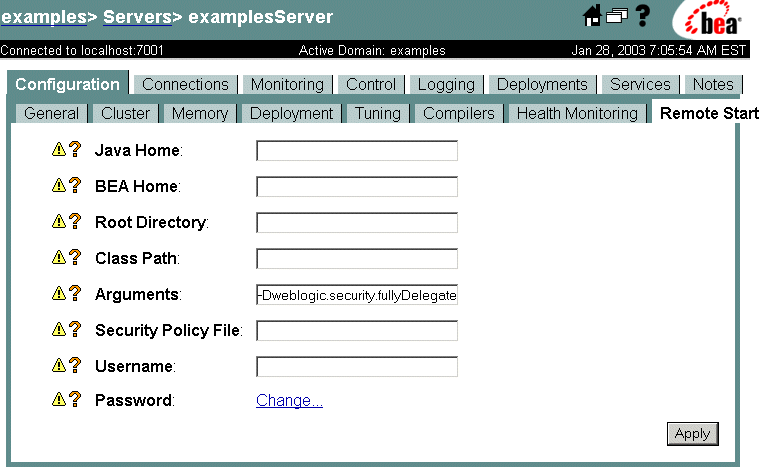Click warning triangle beside Class Path
This screenshot has height=470, width=765.
click(59, 257)
